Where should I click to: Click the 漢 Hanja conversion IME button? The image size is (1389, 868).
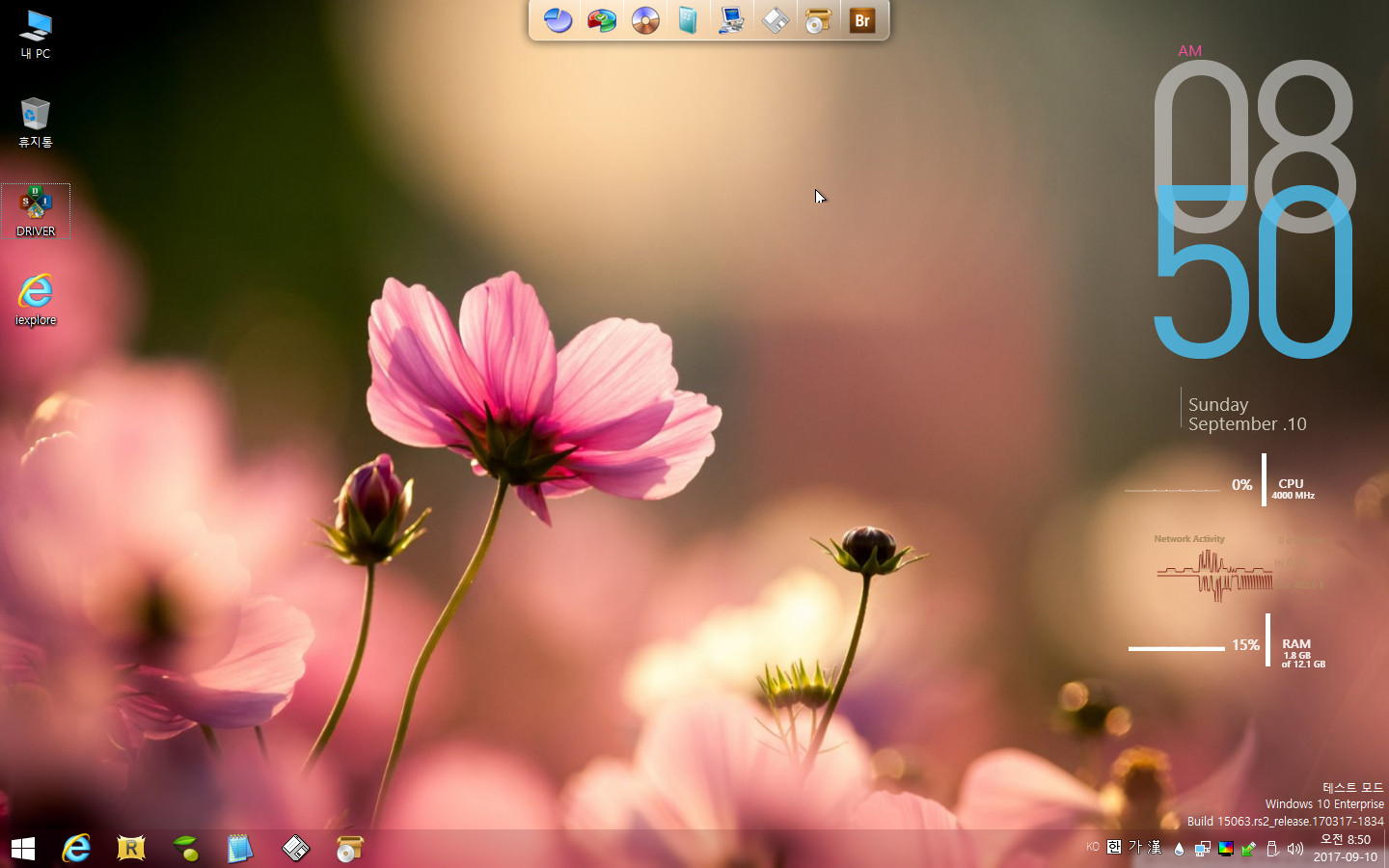[x=1155, y=847]
